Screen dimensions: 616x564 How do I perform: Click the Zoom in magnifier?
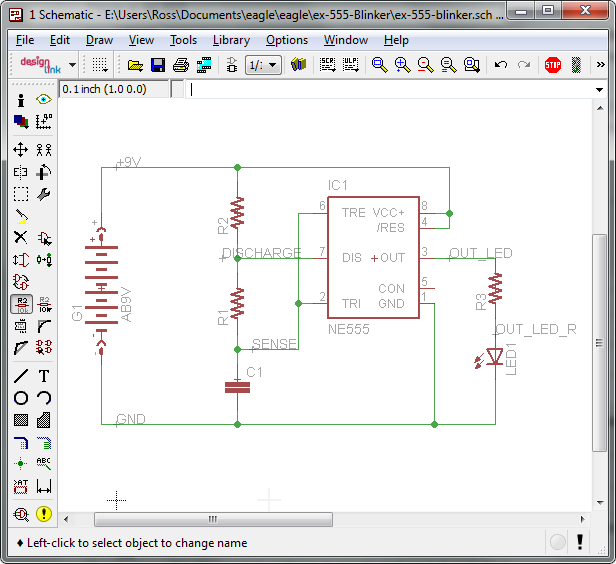tap(403, 65)
